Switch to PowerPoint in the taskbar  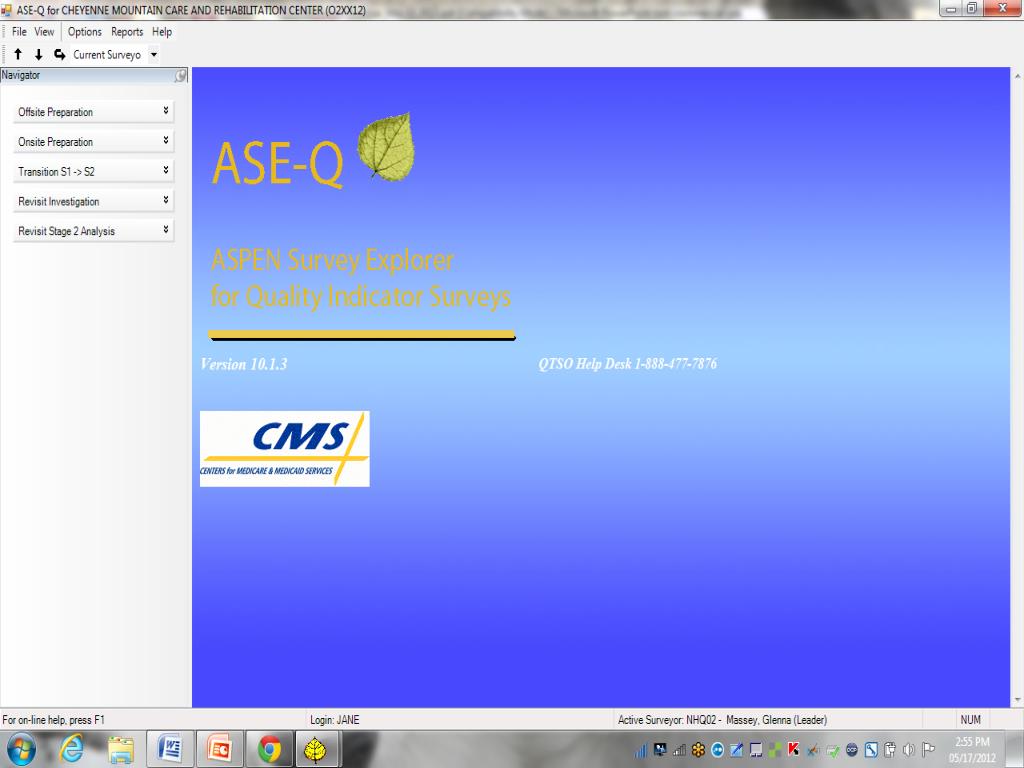tap(220, 749)
